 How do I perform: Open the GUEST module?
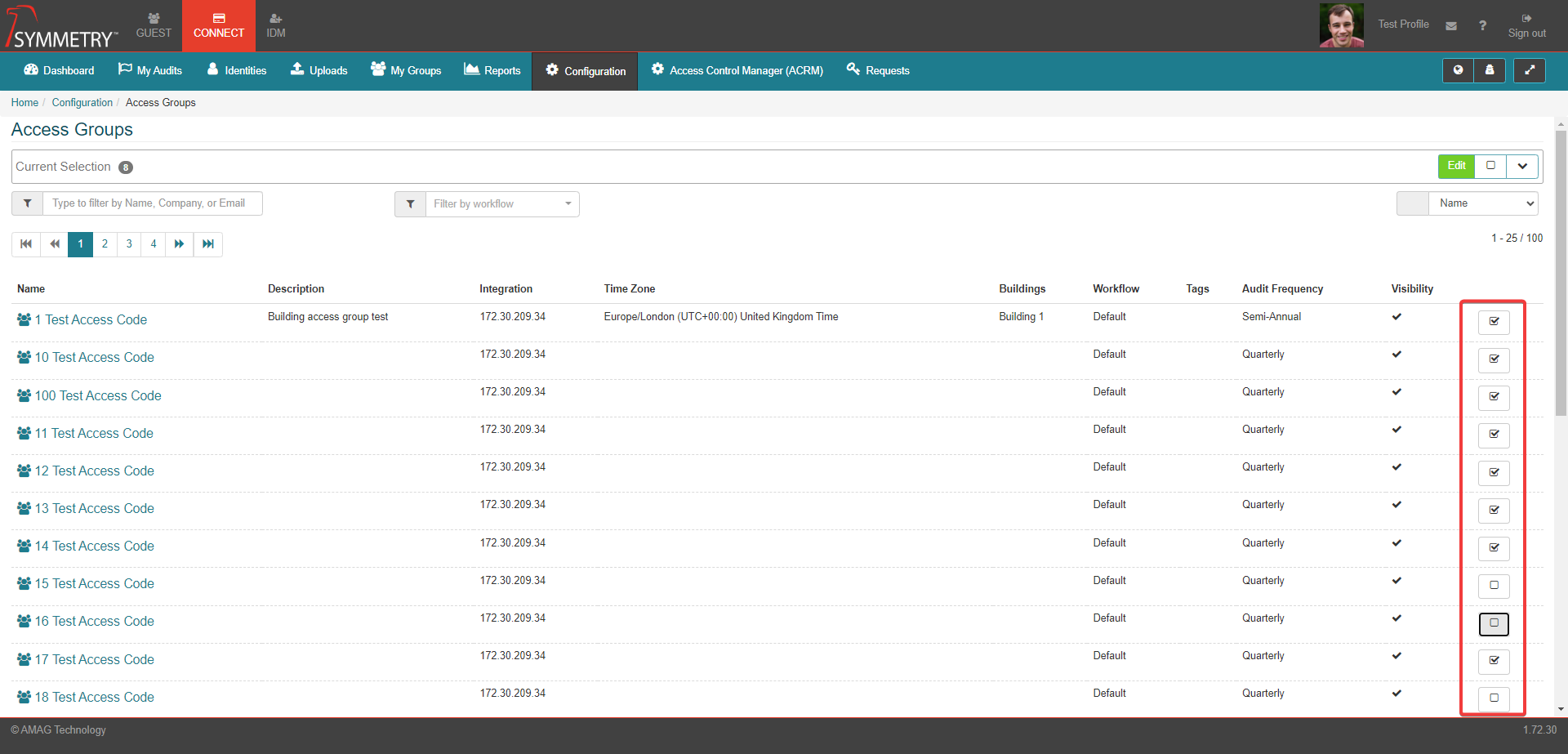pyautogui.click(x=154, y=25)
